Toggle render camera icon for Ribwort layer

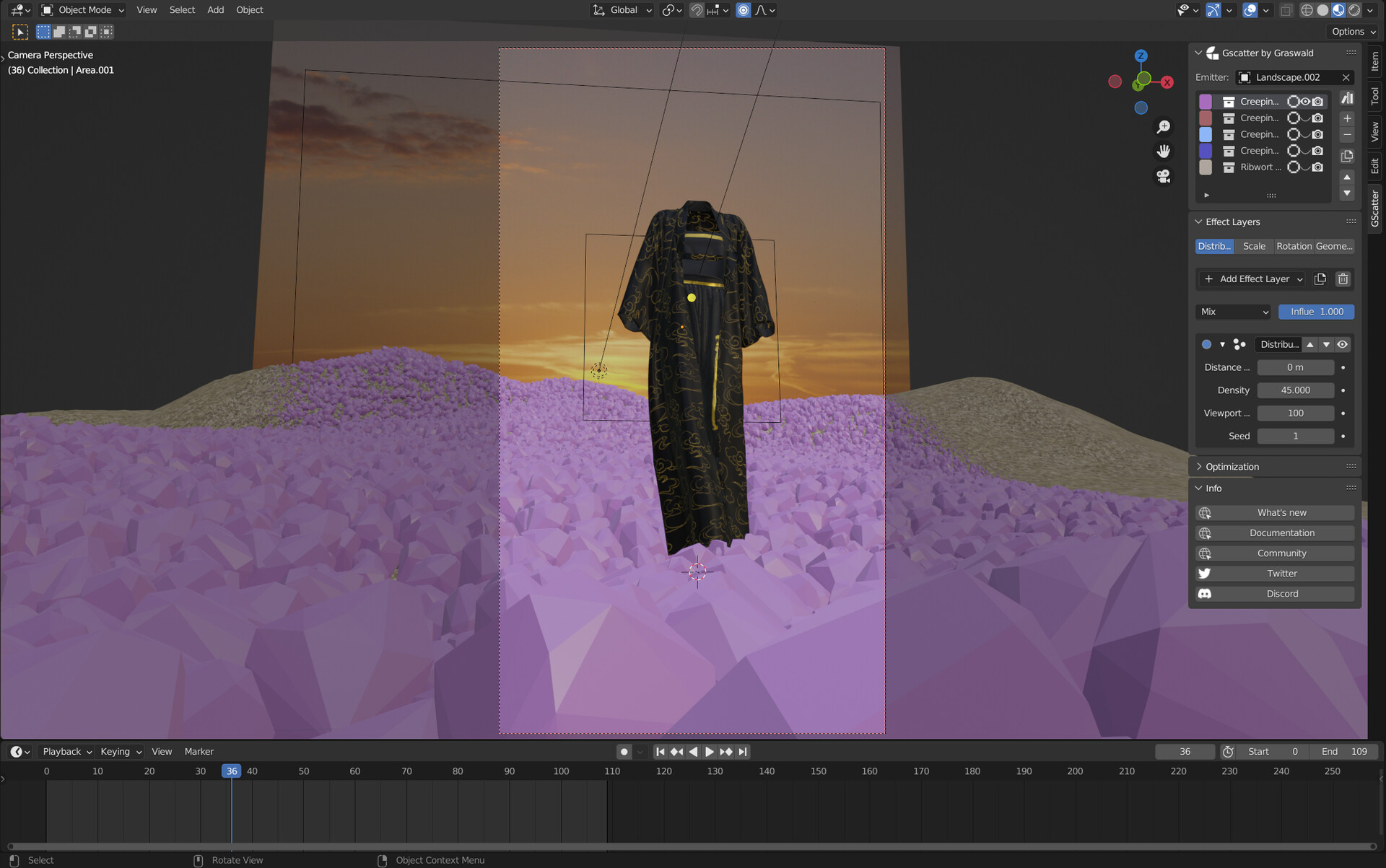pyautogui.click(x=1318, y=167)
